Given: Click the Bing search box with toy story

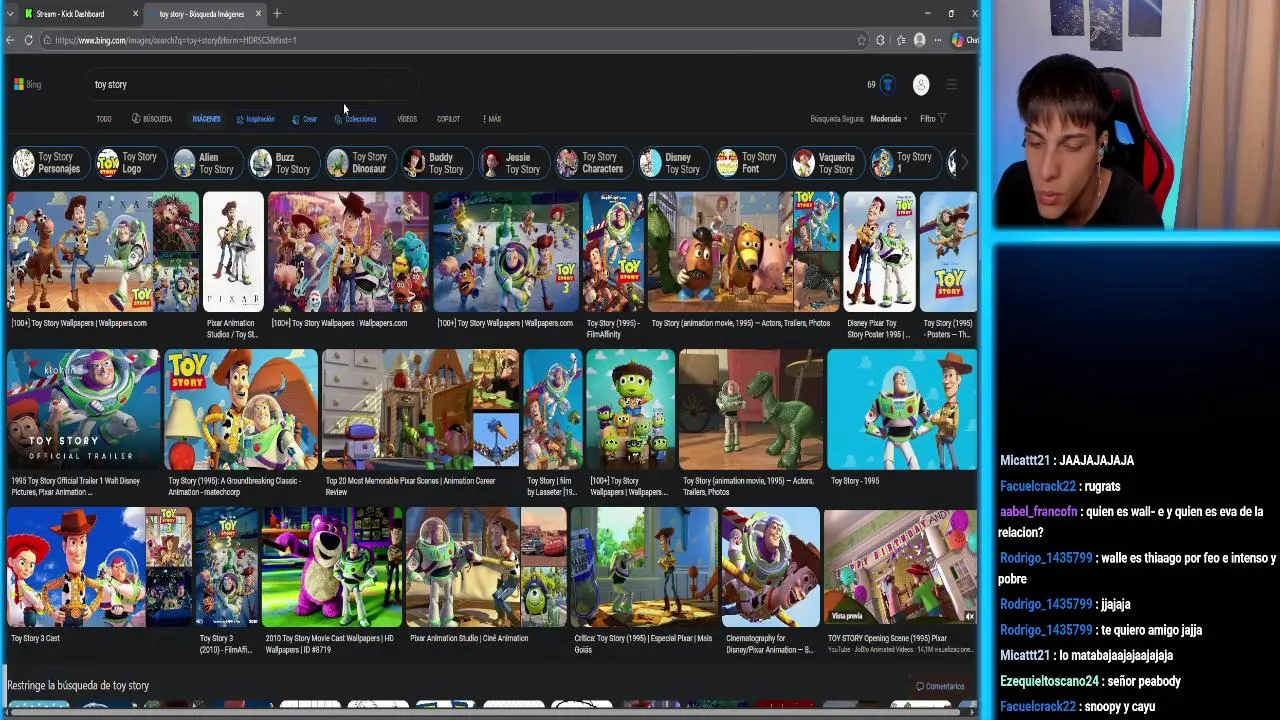Looking at the screenshot, I should 250,84.
